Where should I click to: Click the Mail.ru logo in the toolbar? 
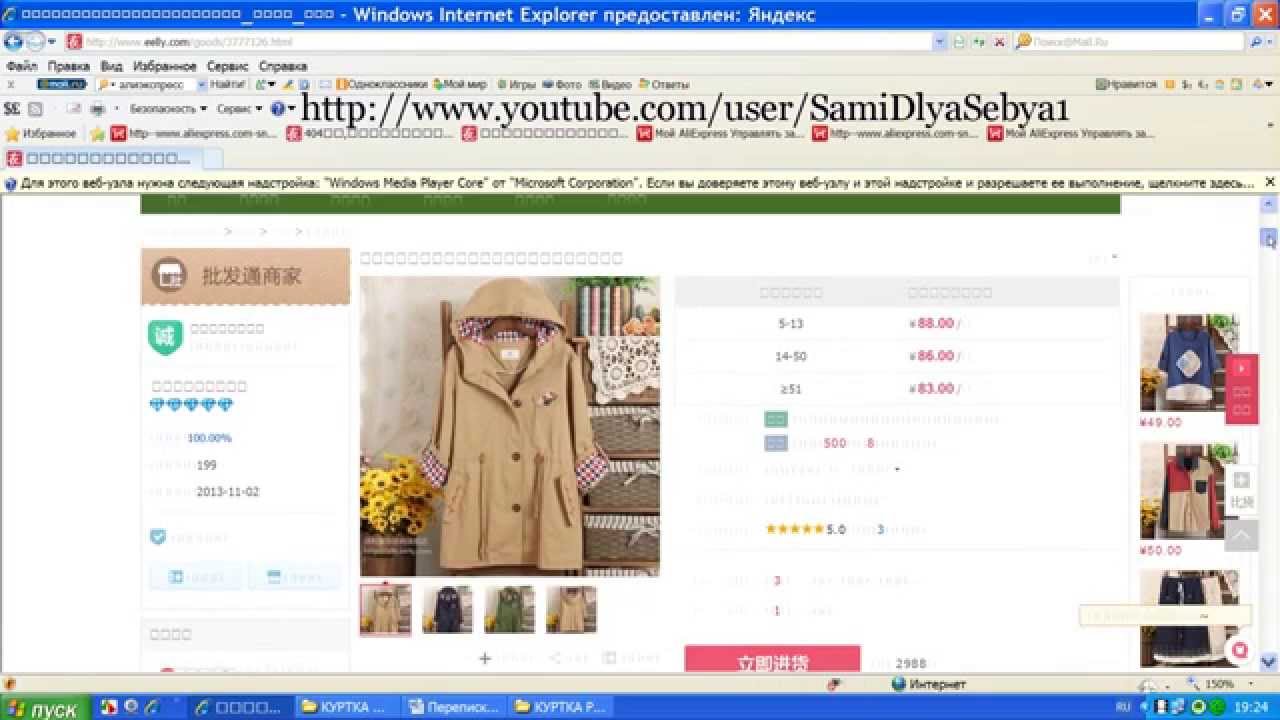[x=62, y=85]
